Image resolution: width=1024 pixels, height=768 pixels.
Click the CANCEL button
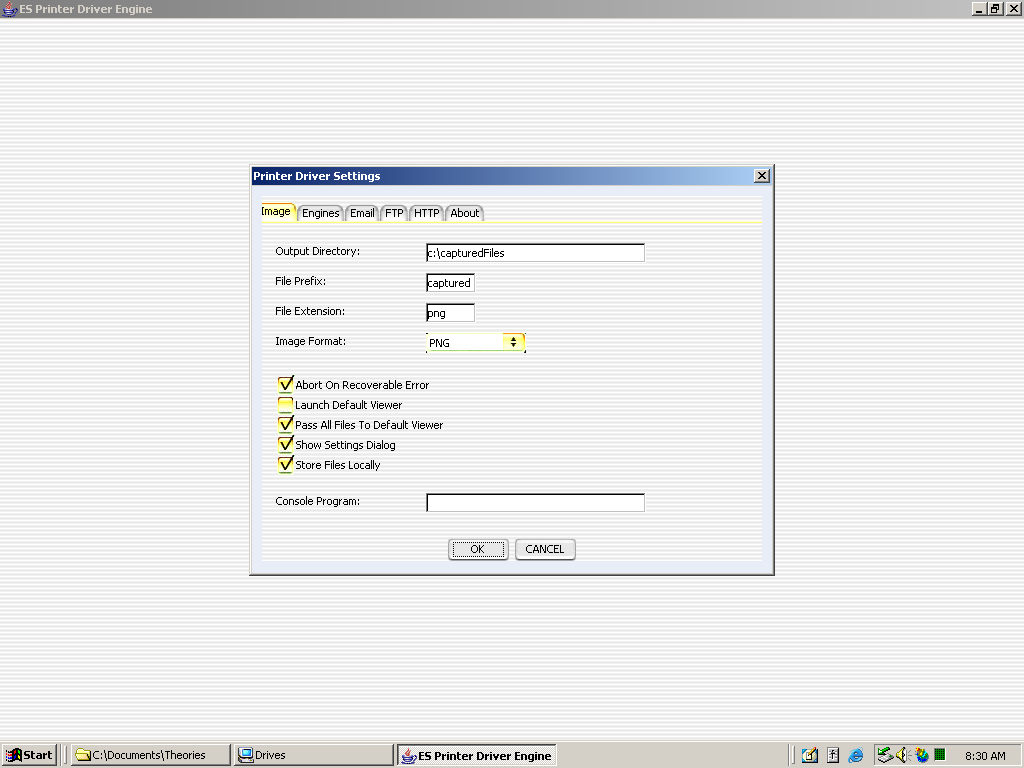click(x=545, y=549)
